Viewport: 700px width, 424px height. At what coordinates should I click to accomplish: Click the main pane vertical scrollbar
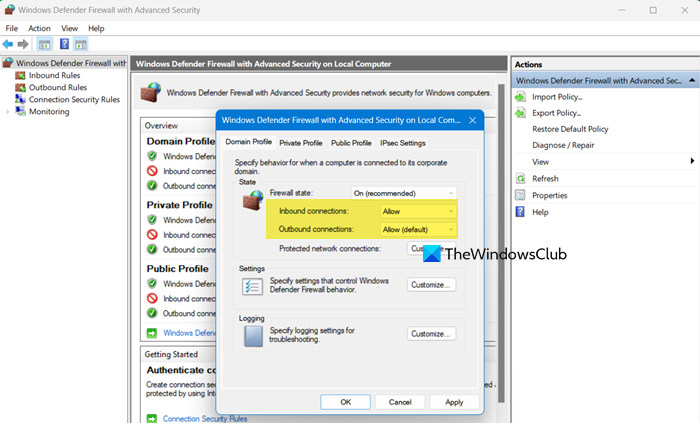(x=501, y=243)
